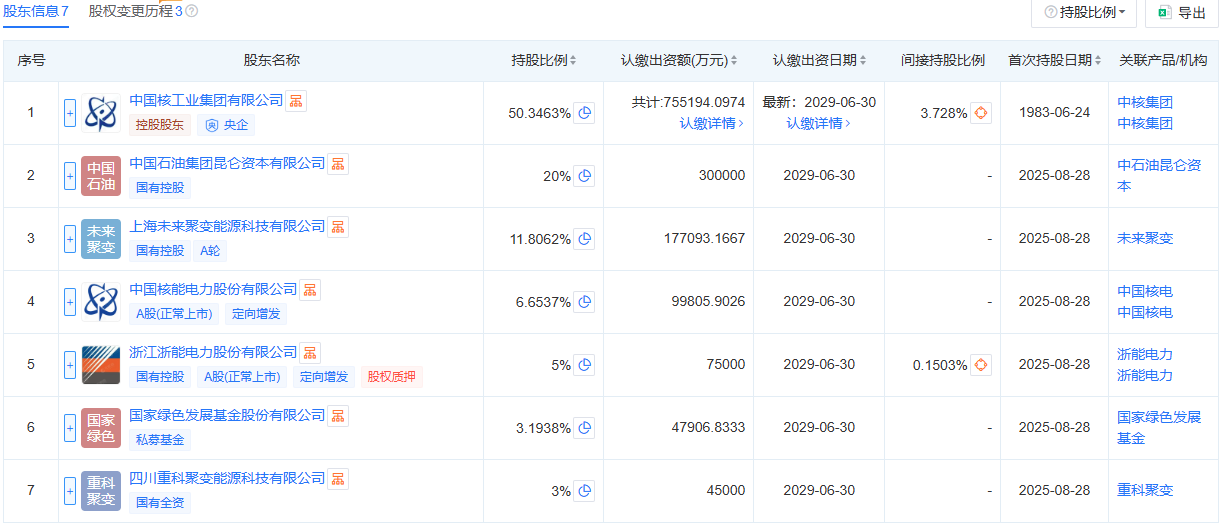Click subscribed amount cell 177093.1667
1221x530 pixels.
[704, 239]
